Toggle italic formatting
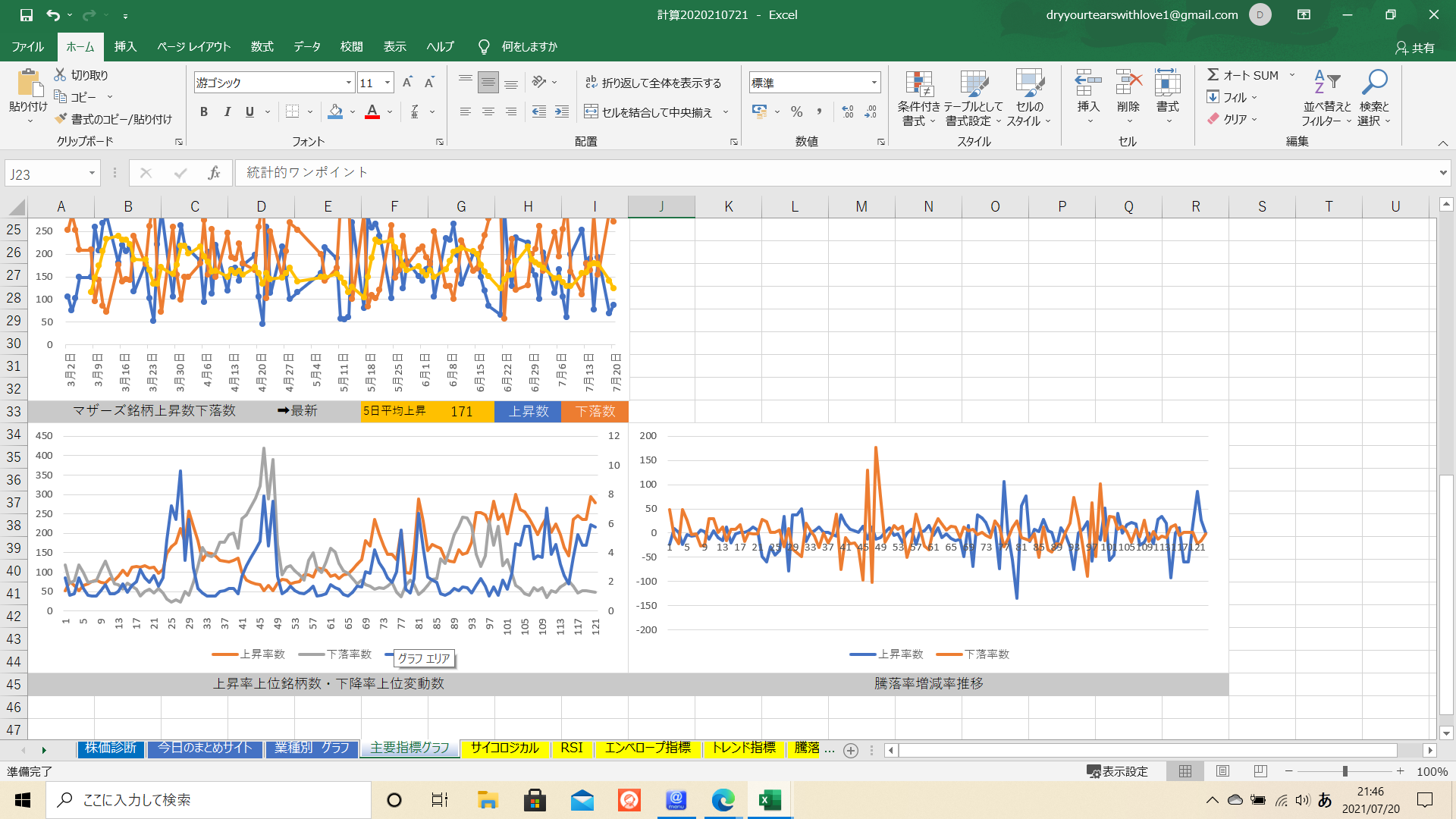The height and width of the screenshot is (819, 1456). (x=227, y=112)
